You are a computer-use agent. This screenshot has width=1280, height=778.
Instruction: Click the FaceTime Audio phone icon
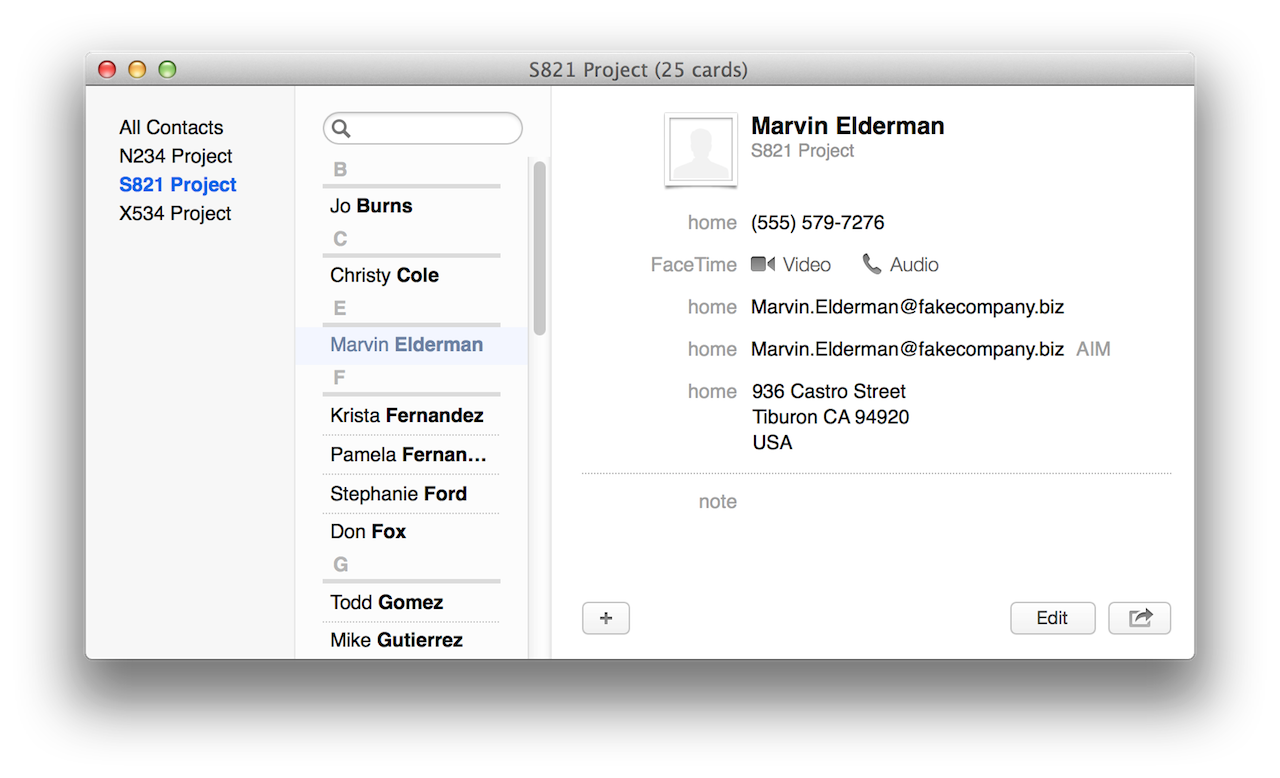[x=872, y=264]
